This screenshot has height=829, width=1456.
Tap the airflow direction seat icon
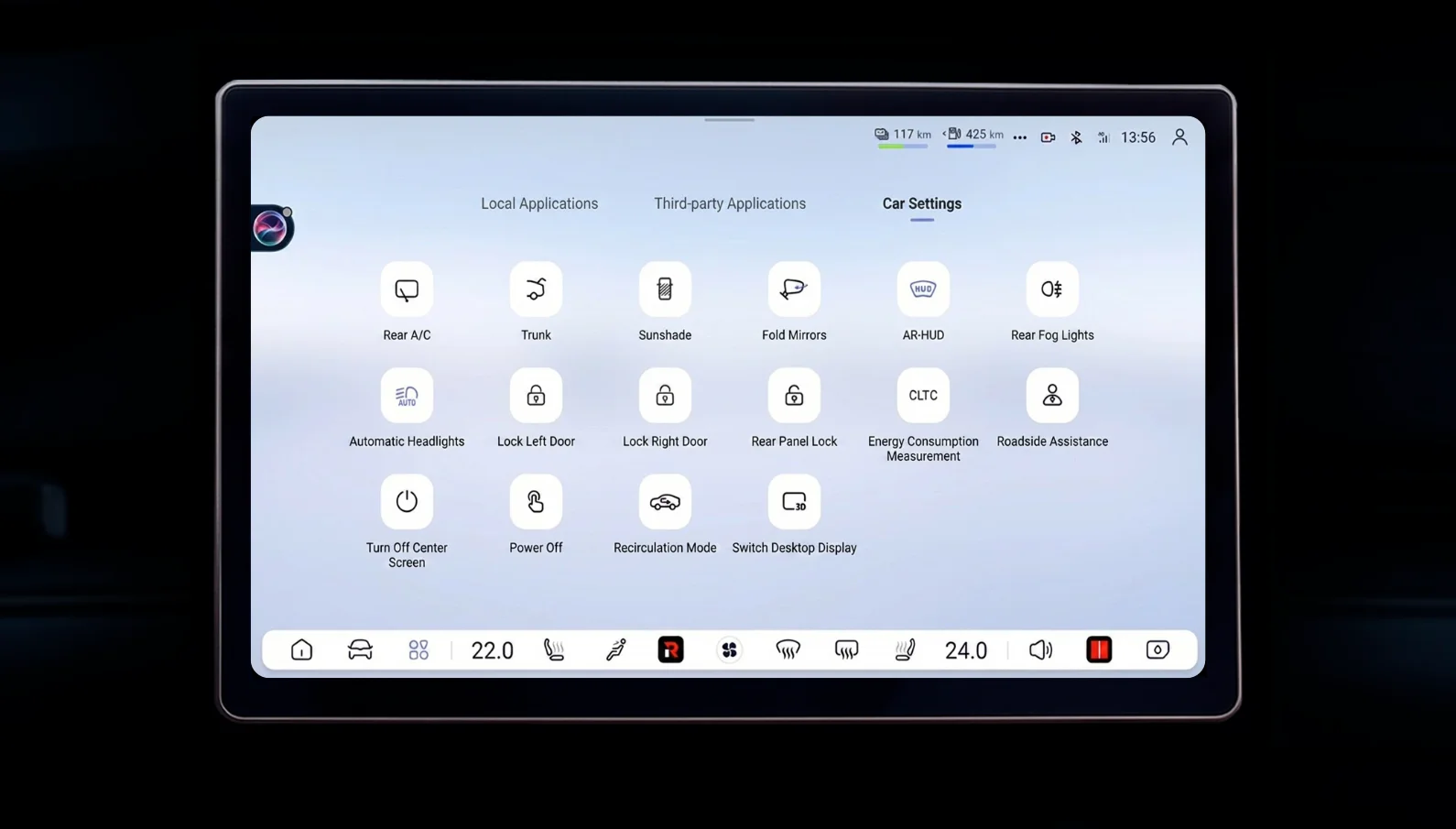[615, 650]
